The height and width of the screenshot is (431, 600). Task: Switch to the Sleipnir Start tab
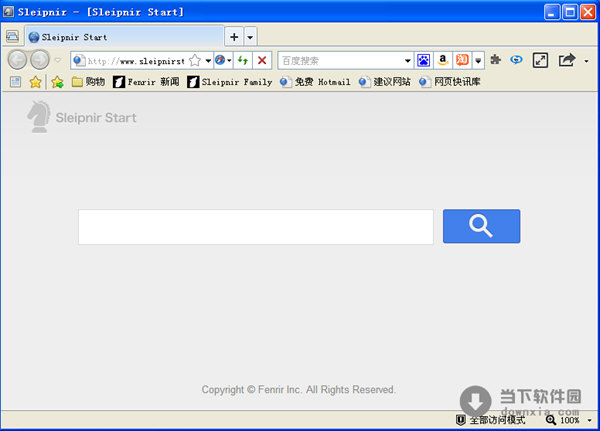pos(124,37)
